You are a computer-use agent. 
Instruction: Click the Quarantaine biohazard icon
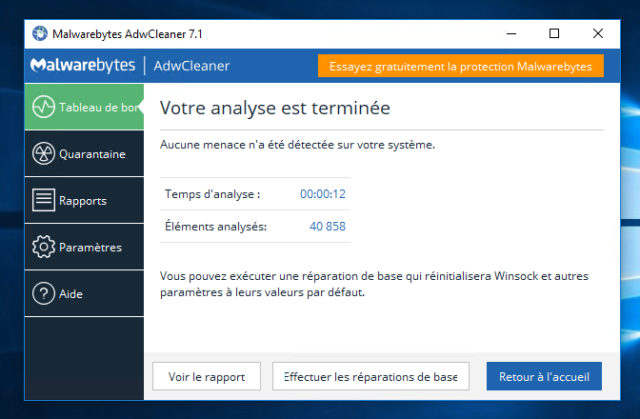43,154
